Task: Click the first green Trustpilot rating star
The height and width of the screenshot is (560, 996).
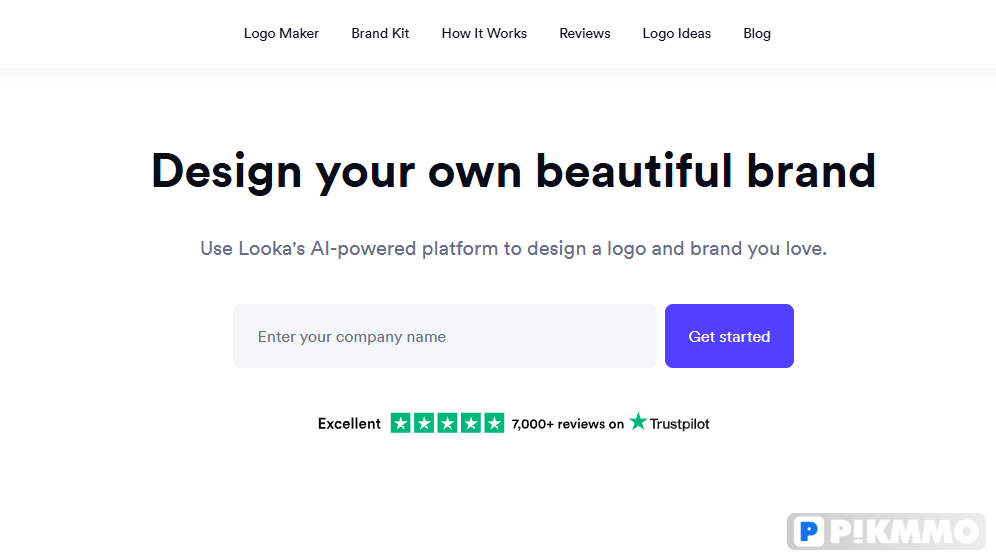Action: pyautogui.click(x=400, y=423)
